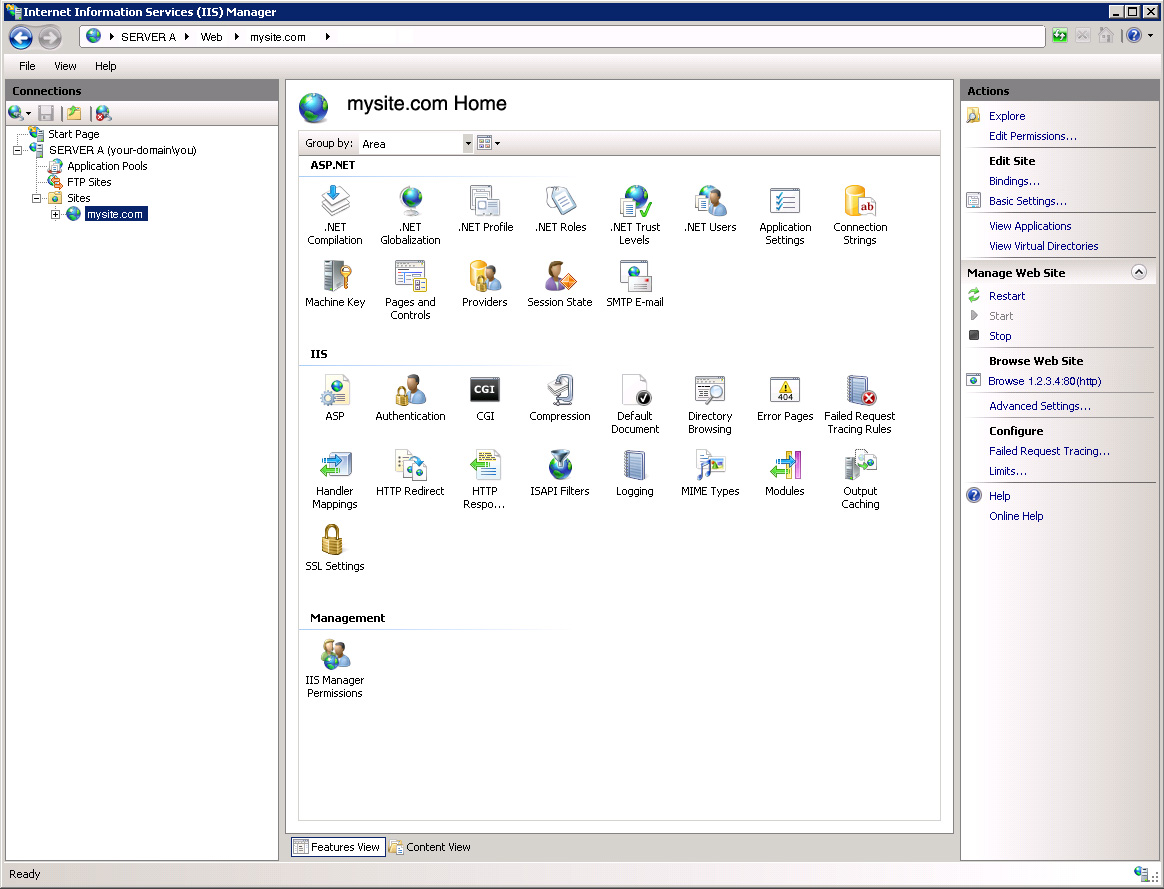1164x889 pixels.
Task: Open the File menu
Action: 27,66
